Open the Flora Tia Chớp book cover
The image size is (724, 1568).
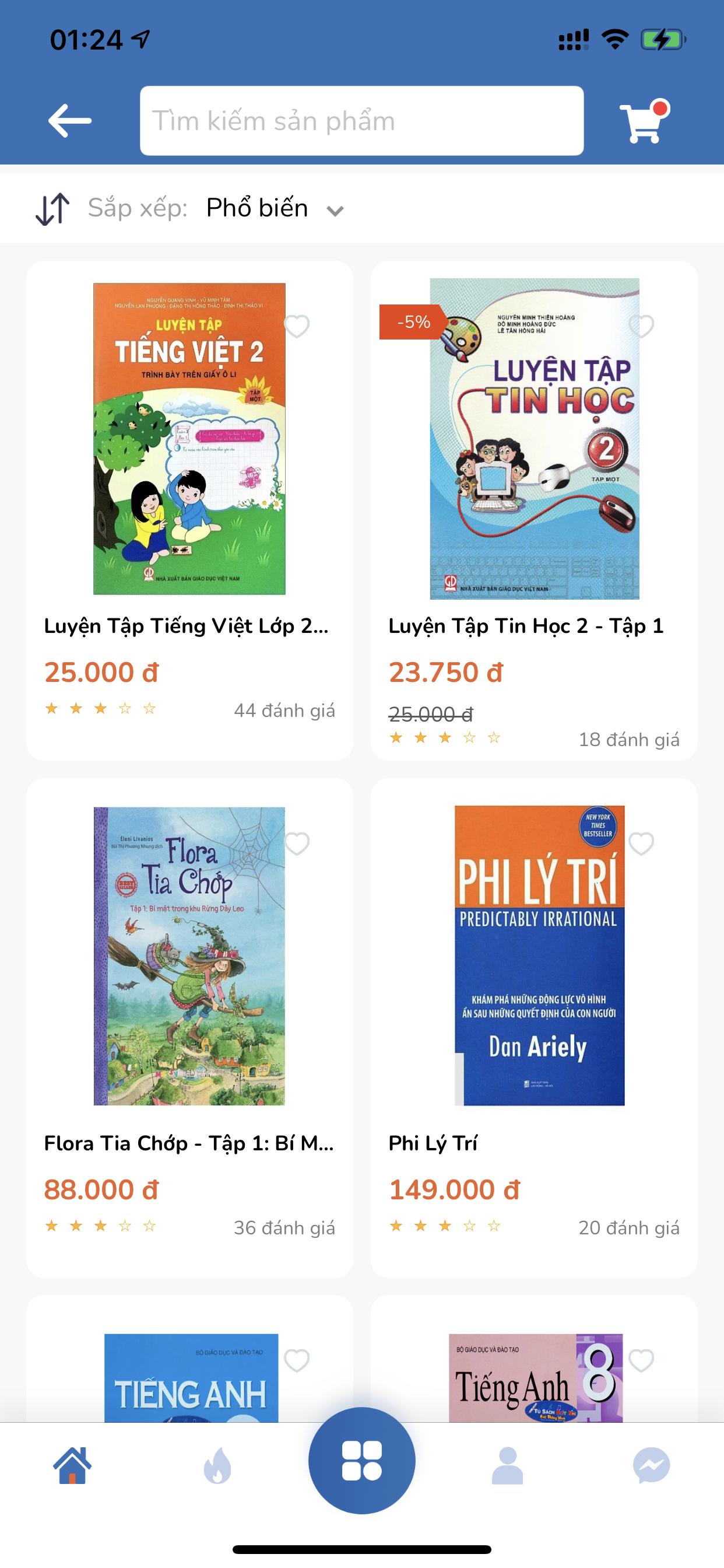click(189, 956)
